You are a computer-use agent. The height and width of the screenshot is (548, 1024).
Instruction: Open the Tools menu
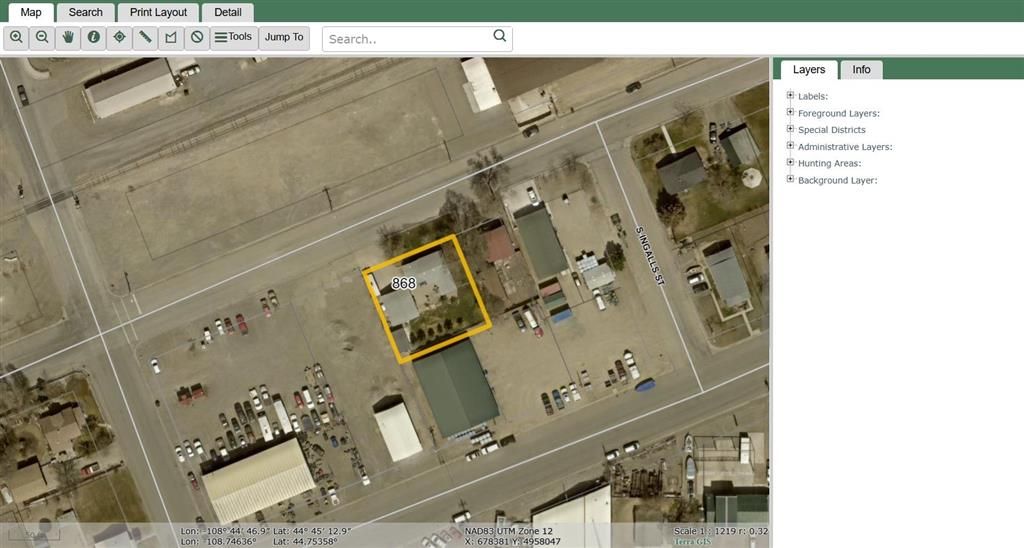234,37
